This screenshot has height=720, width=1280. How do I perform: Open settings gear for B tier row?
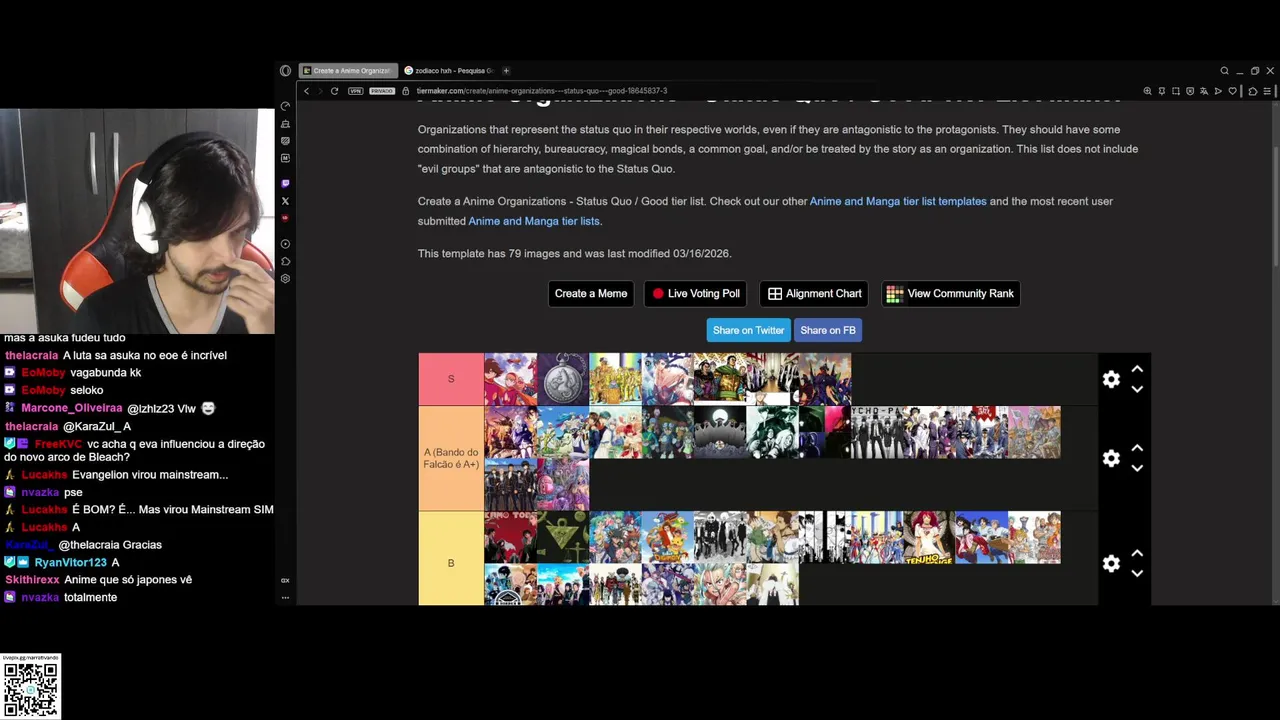(x=1111, y=563)
